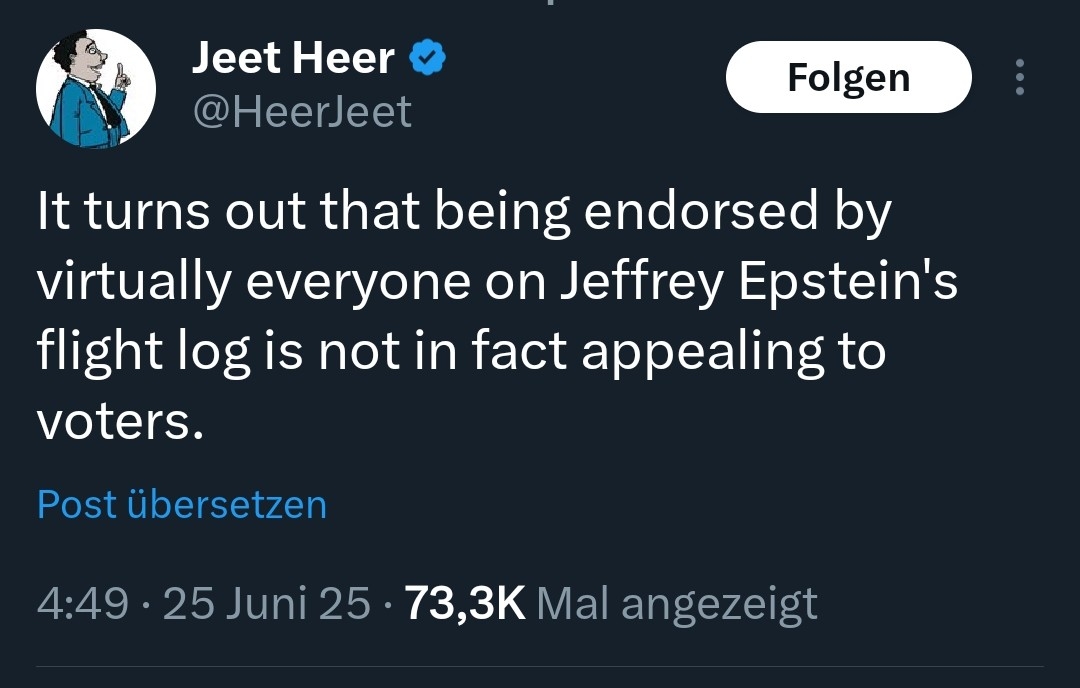Click the 4:49 timestamp

coord(82,603)
